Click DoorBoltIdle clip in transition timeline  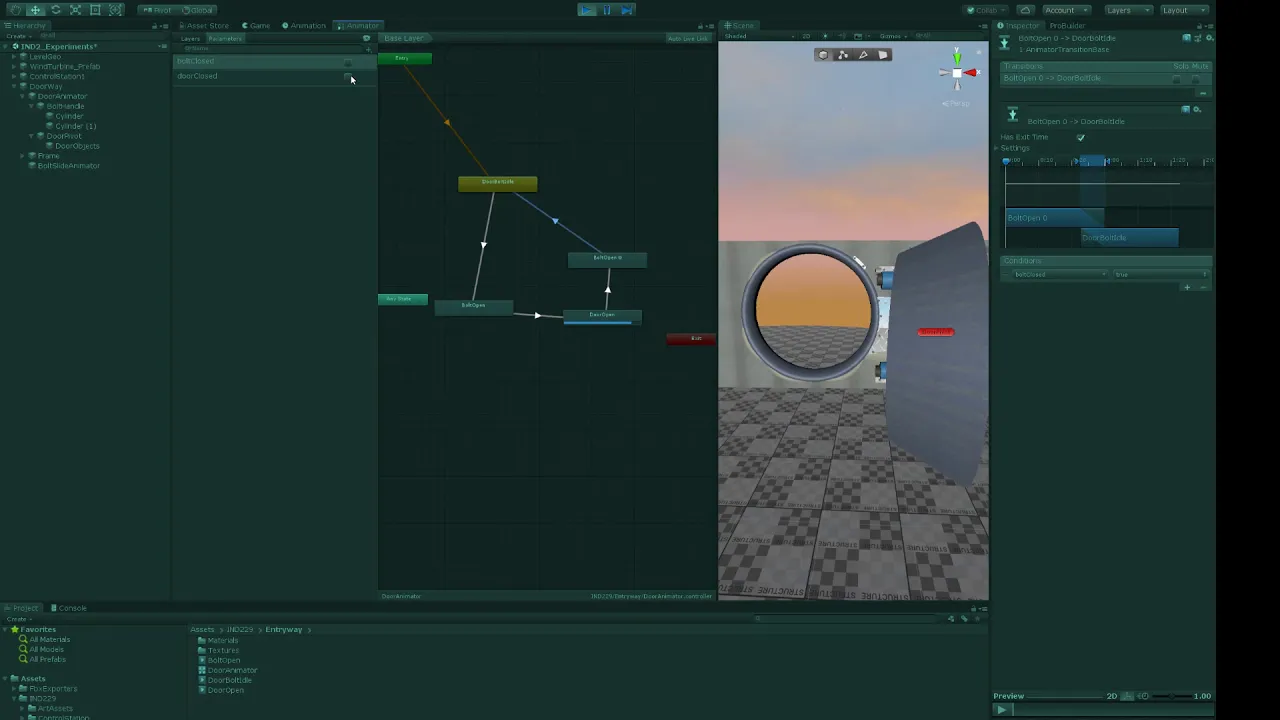[x=1130, y=238]
